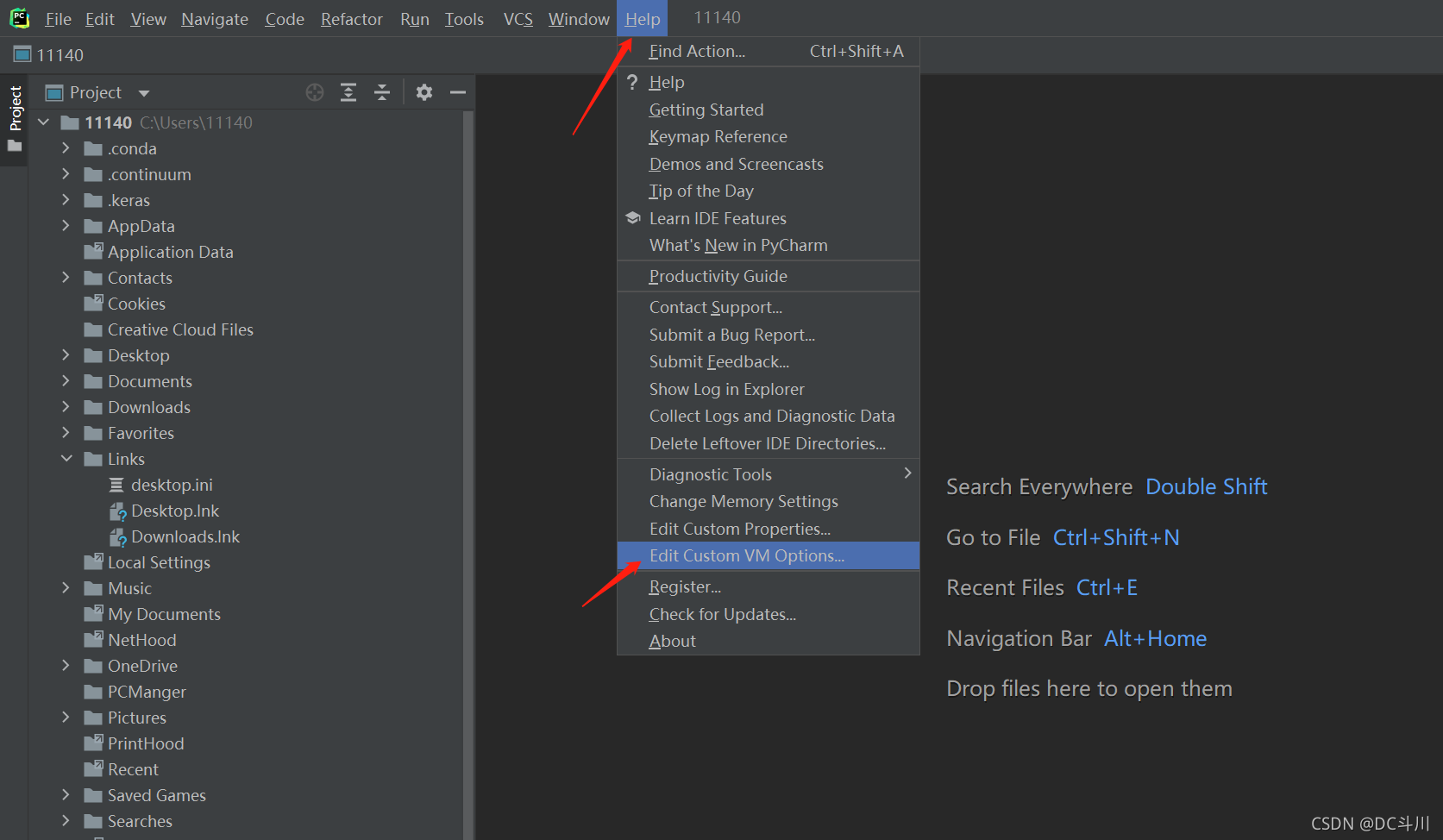Open the Tools menu

click(x=464, y=19)
